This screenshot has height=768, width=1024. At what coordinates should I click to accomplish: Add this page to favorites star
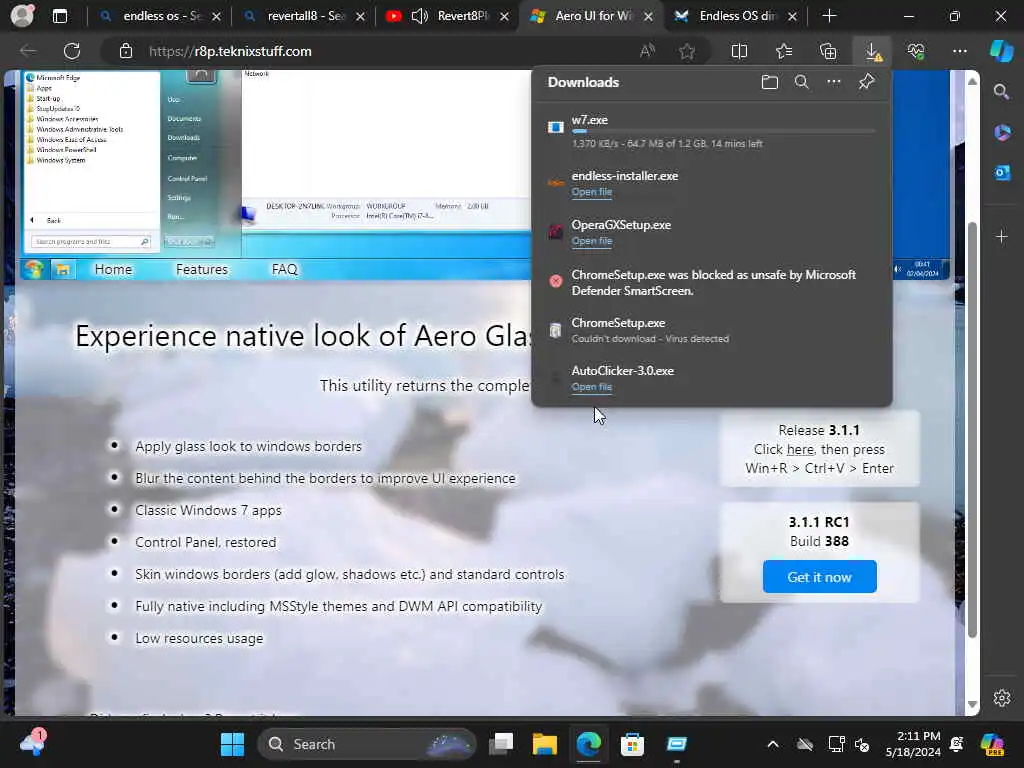click(x=687, y=51)
